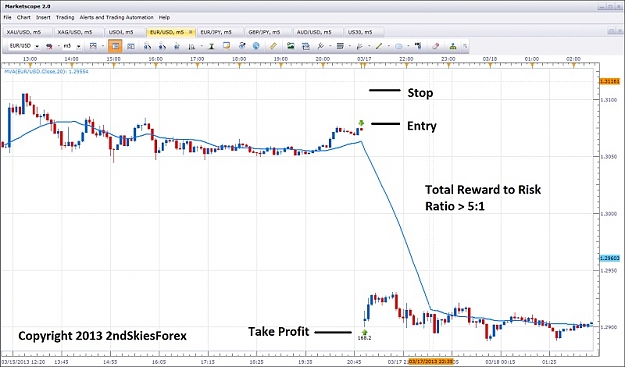625x367 pixels.
Task: Expand the indicator icon dropdown arrow
Action: 202,46
